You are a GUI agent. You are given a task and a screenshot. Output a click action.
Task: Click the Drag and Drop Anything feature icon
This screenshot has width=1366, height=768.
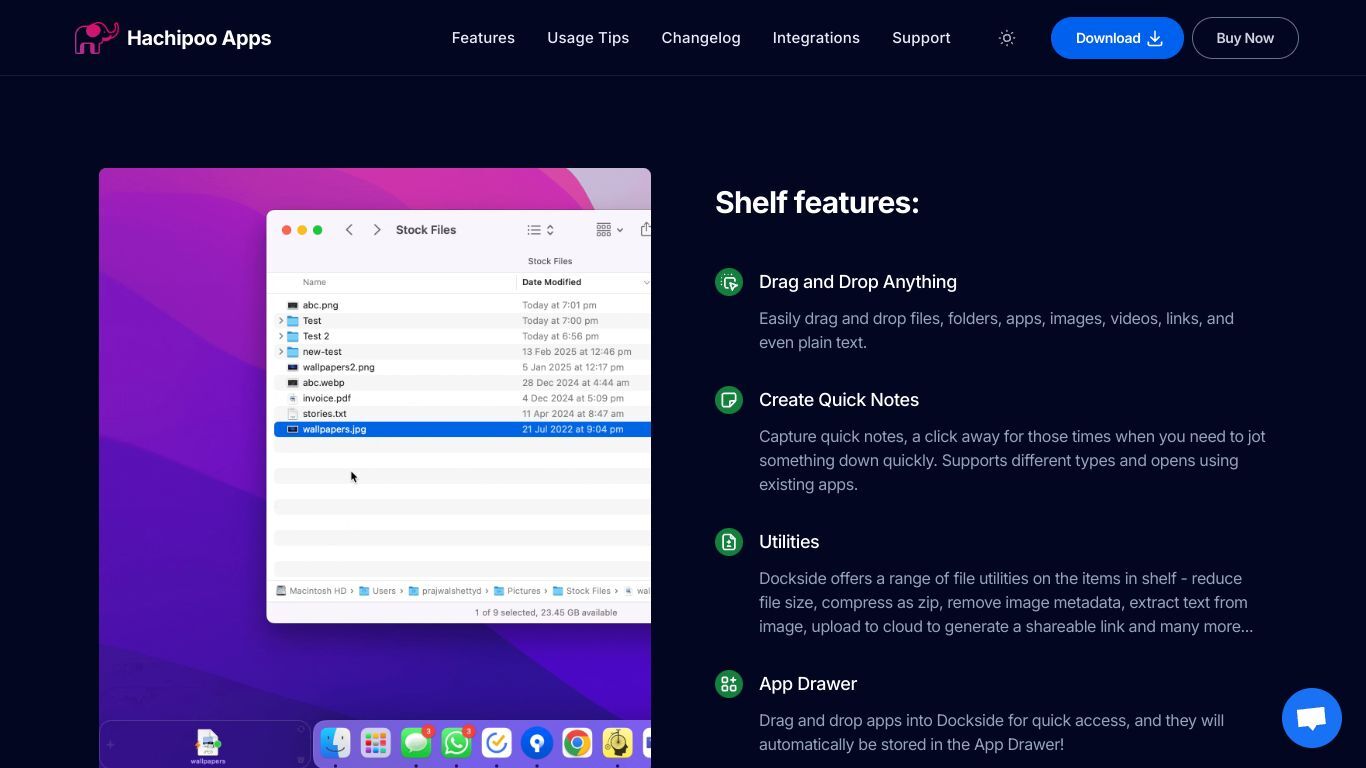729,282
